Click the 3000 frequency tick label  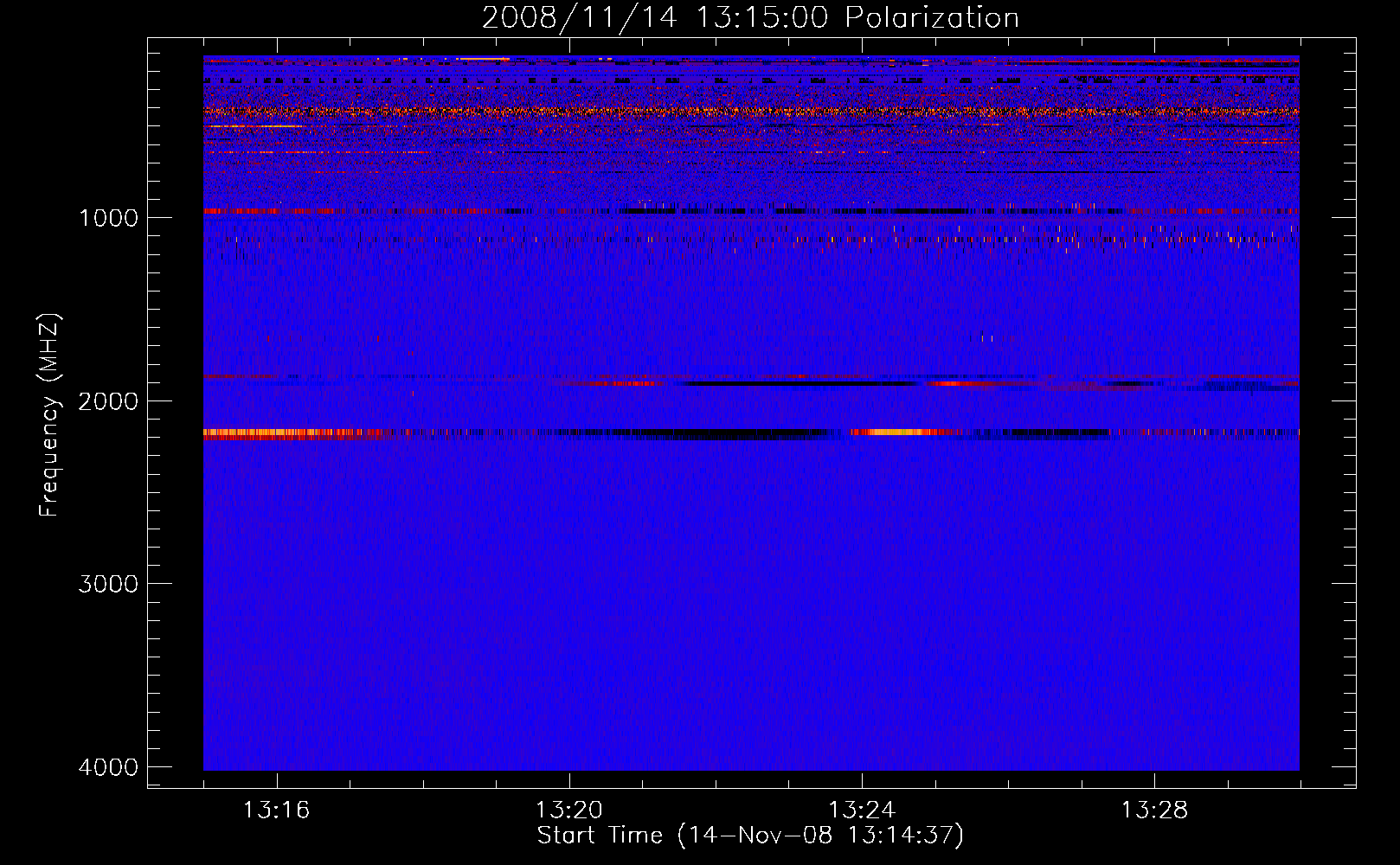108,584
